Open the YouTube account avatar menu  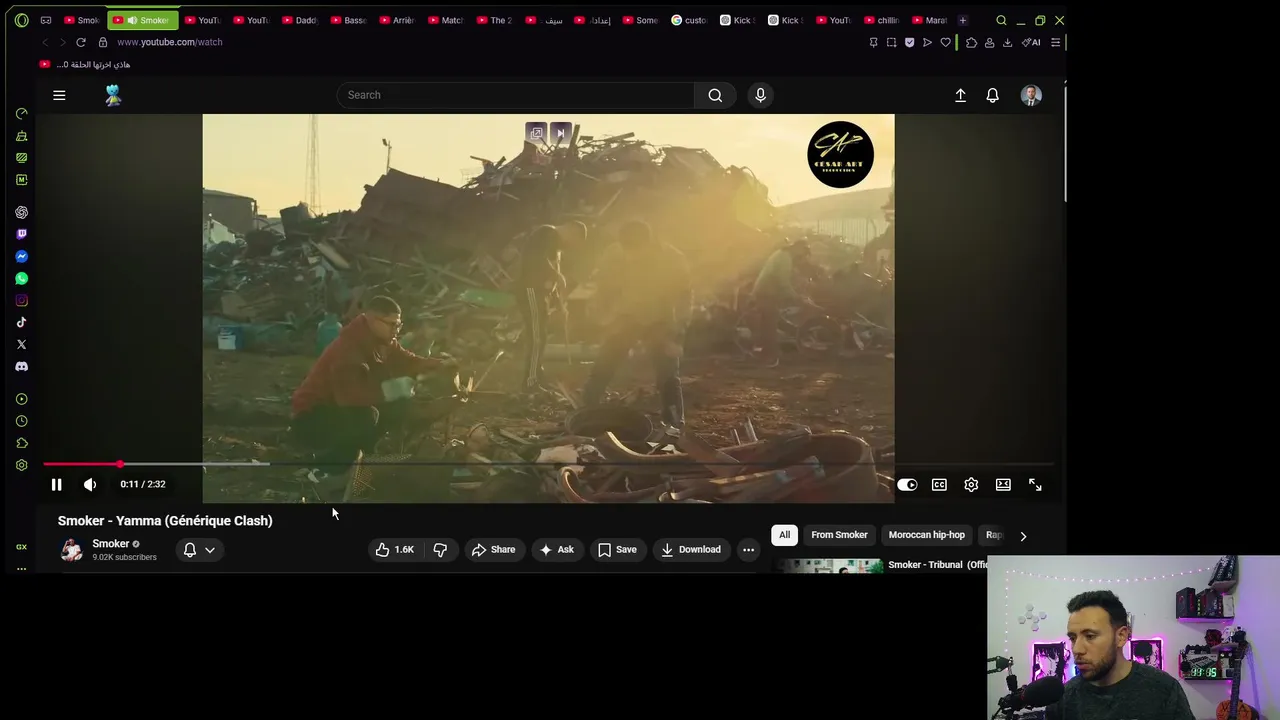pyautogui.click(x=1031, y=95)
